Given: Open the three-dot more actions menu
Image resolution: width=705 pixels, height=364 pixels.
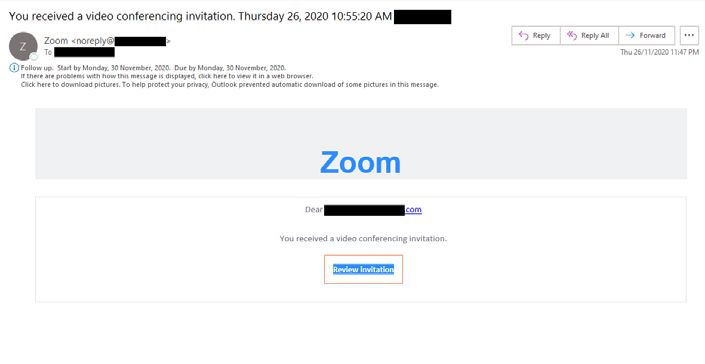Looking at the screenshot, I should tap(689, 36).
